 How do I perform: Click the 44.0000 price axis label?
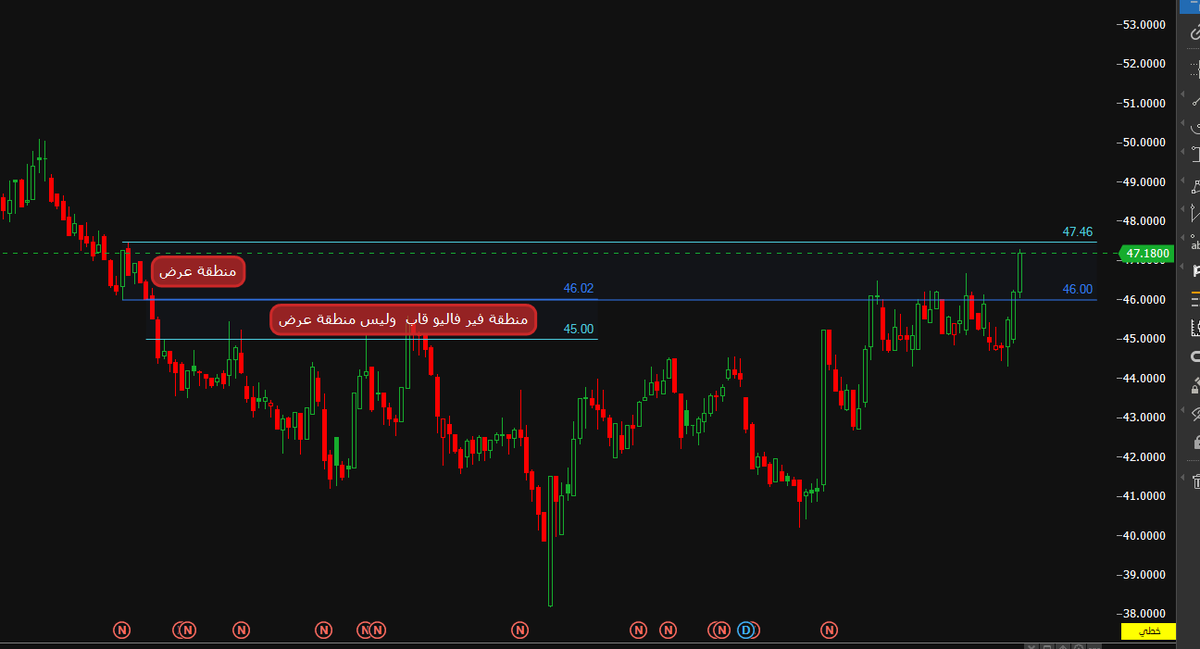(1143, 378)
